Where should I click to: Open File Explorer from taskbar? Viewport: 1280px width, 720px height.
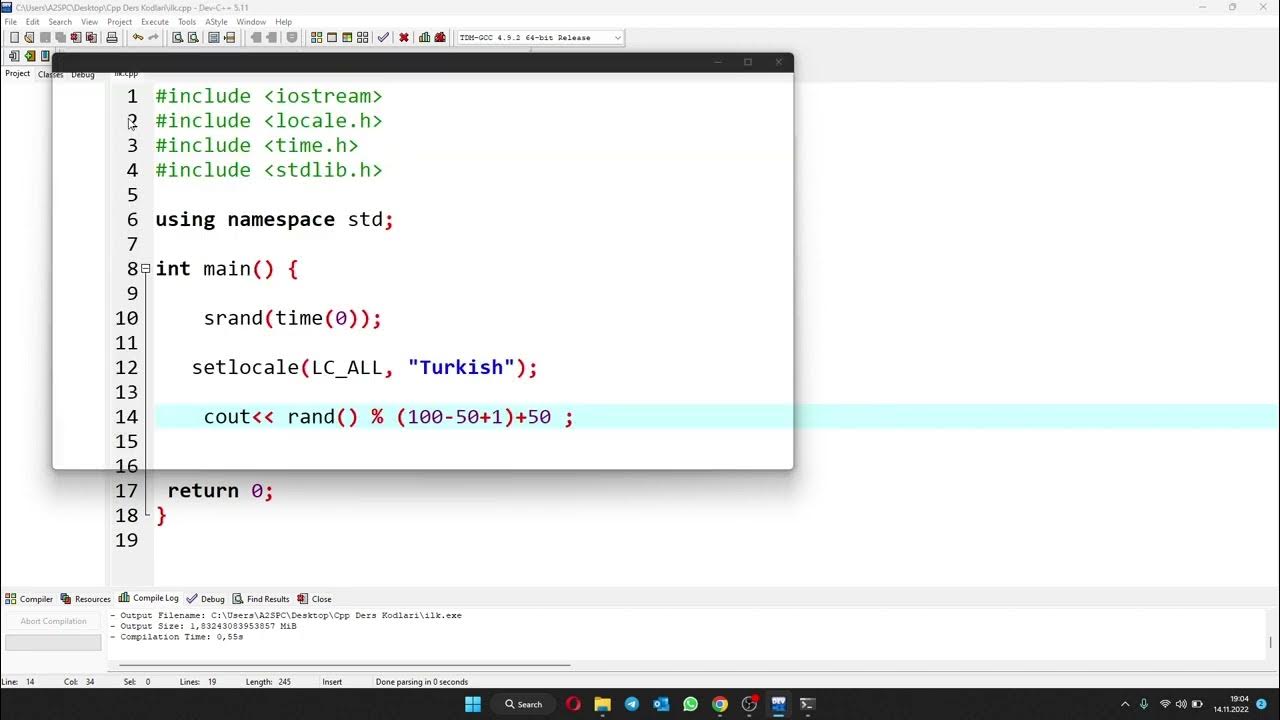[602, 704]
